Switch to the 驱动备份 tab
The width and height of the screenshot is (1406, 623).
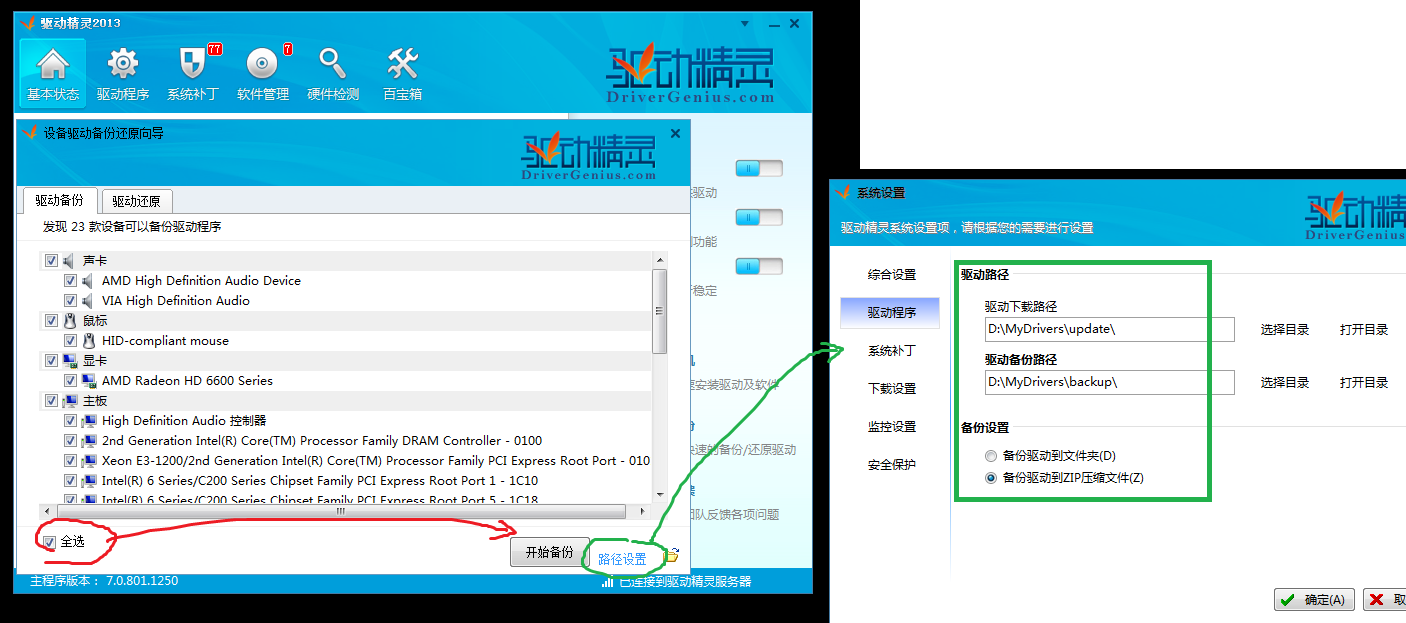click(60, 200)
